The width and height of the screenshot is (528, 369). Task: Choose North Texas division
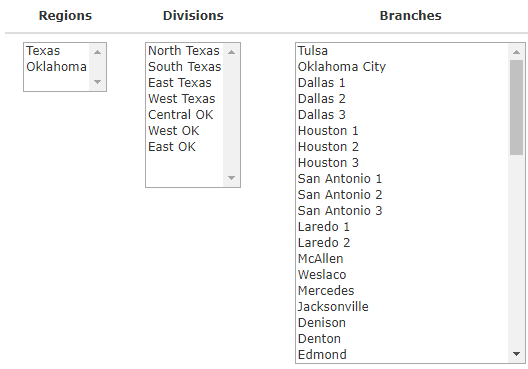pyautogui.click(x=185, y=51)
